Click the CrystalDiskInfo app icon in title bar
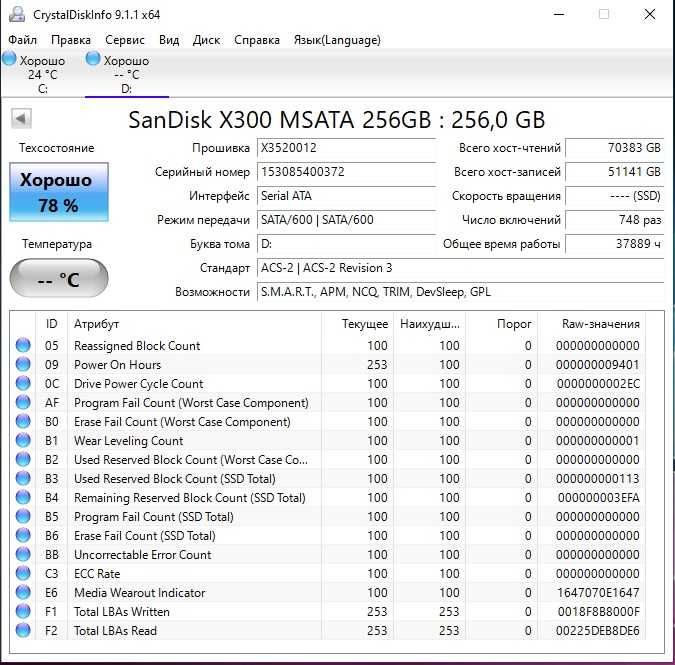This screenshot has height=665, width=675. (x=17, y=14)
